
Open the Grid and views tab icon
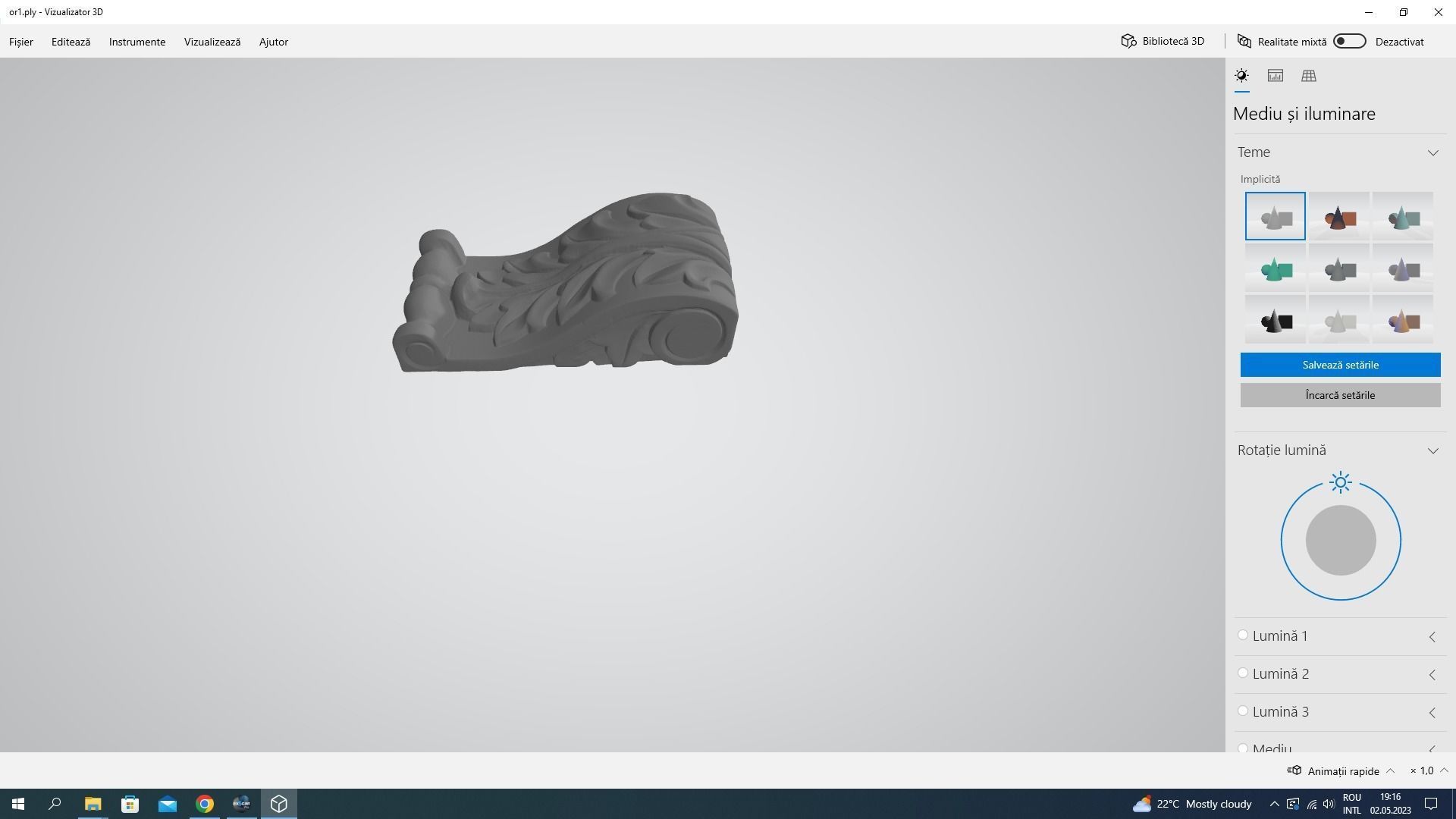(x=1309, y=76)
